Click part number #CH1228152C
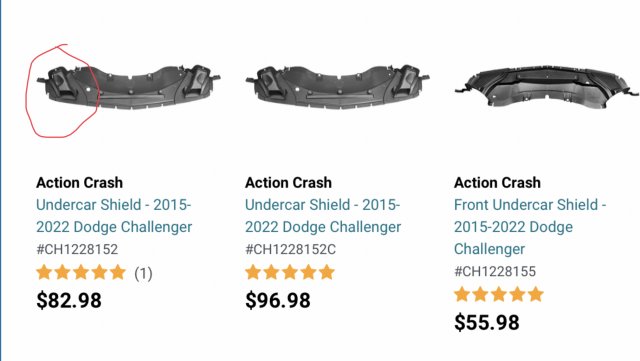 291,249
